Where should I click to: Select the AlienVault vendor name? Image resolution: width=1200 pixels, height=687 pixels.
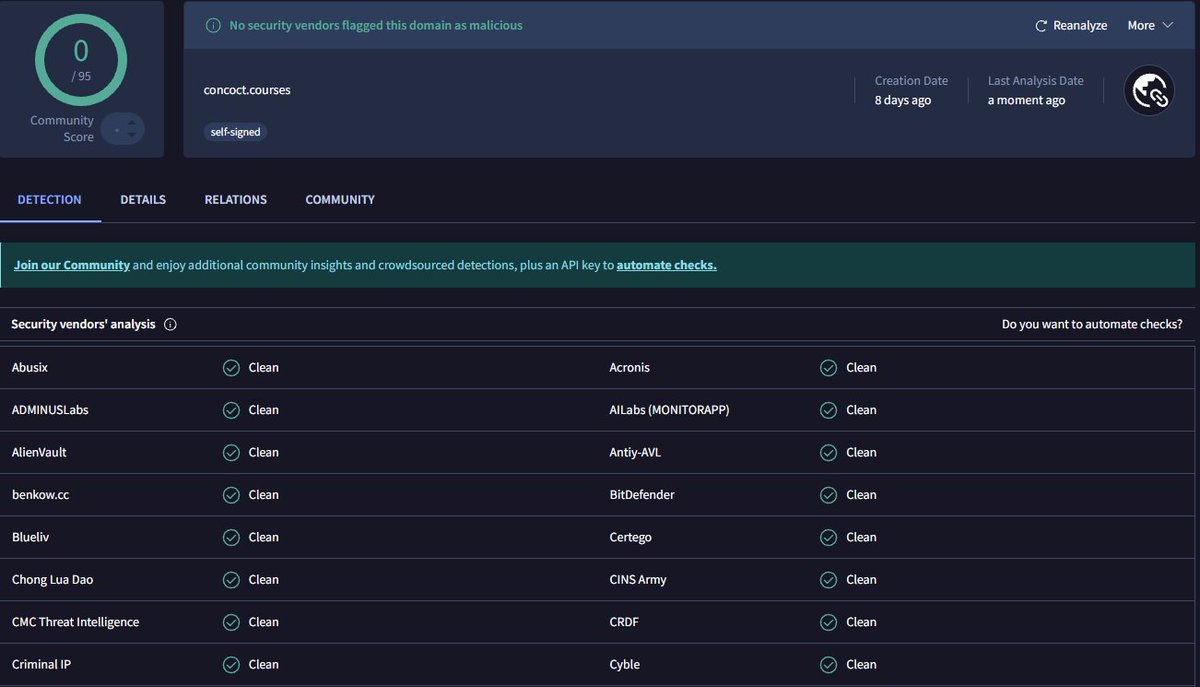pos(39,453)
